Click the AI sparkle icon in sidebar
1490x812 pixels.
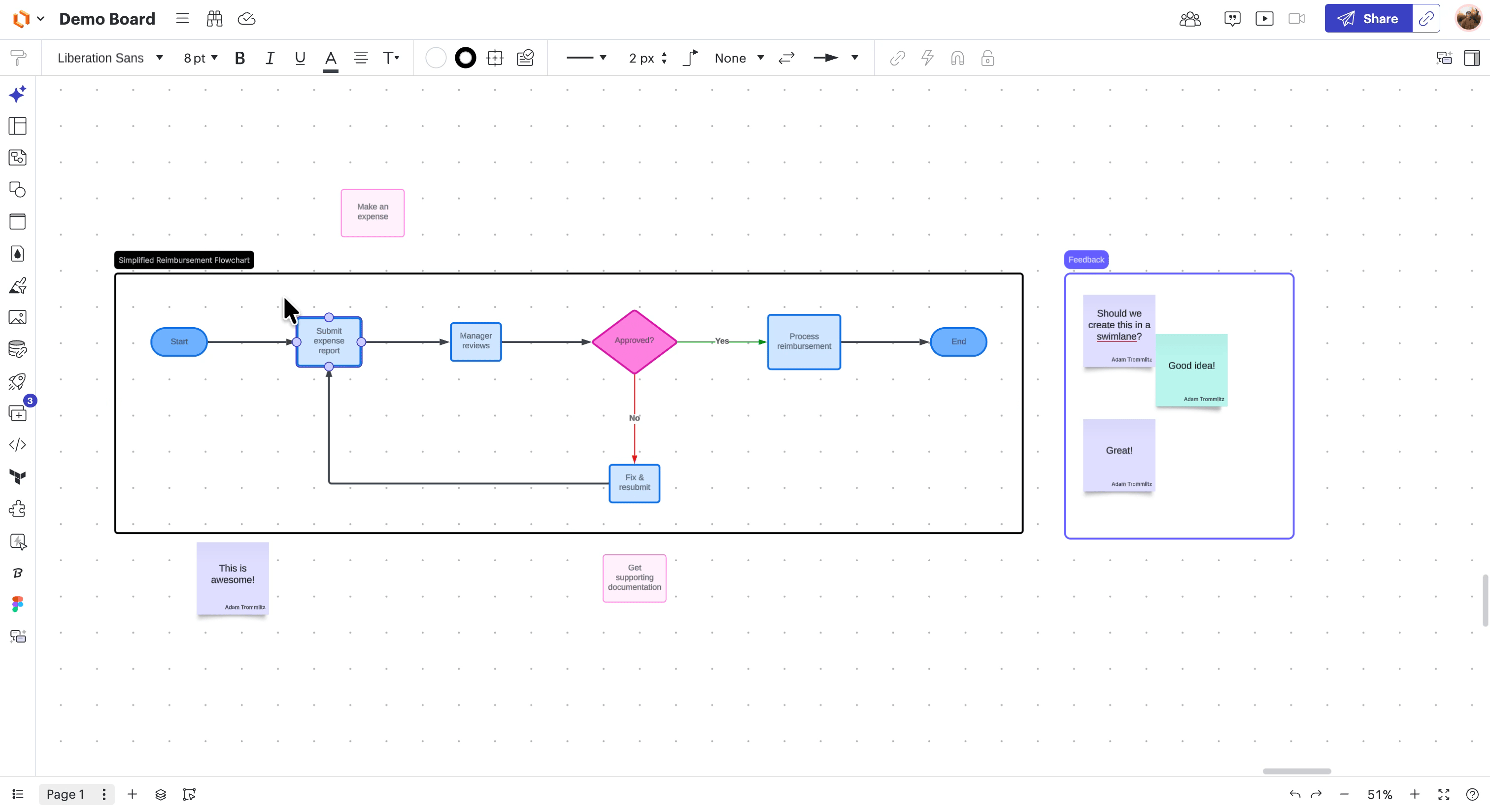click(17, 94)
